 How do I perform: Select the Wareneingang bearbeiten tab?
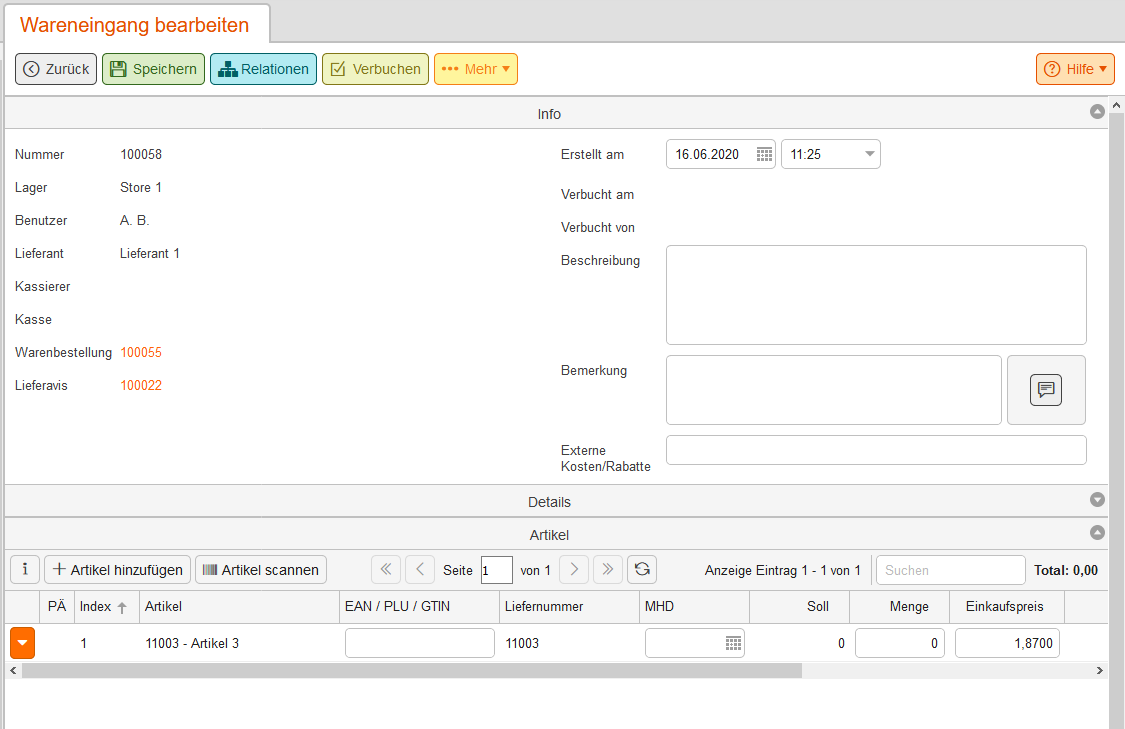coord(135,25)
